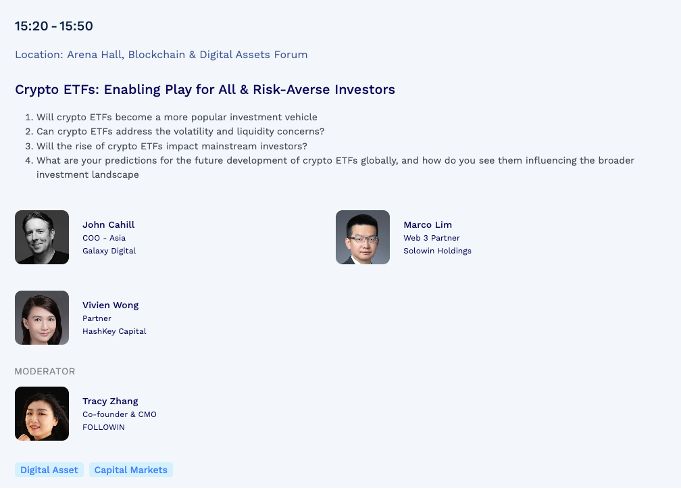Open moderator Tracy Zhang's photo
The image size is (681, 489).
coord(42,414)
